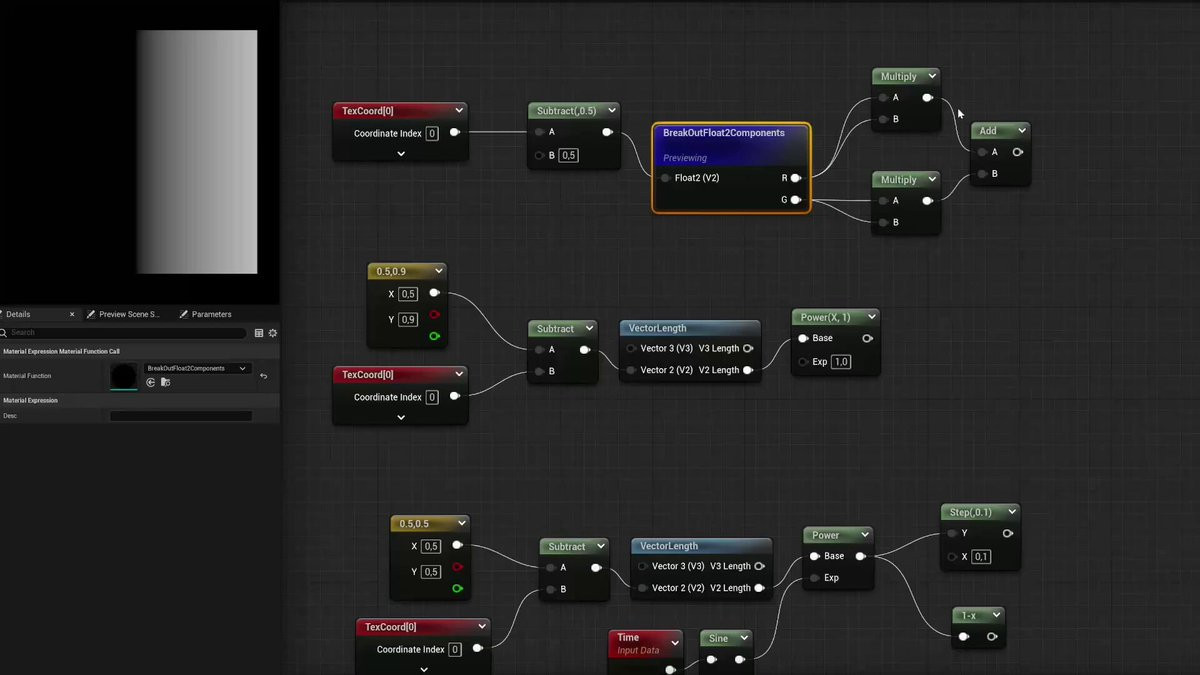Switch to the Parameters tab
The image size is (1200, 675).
click(x=205, y=314)
